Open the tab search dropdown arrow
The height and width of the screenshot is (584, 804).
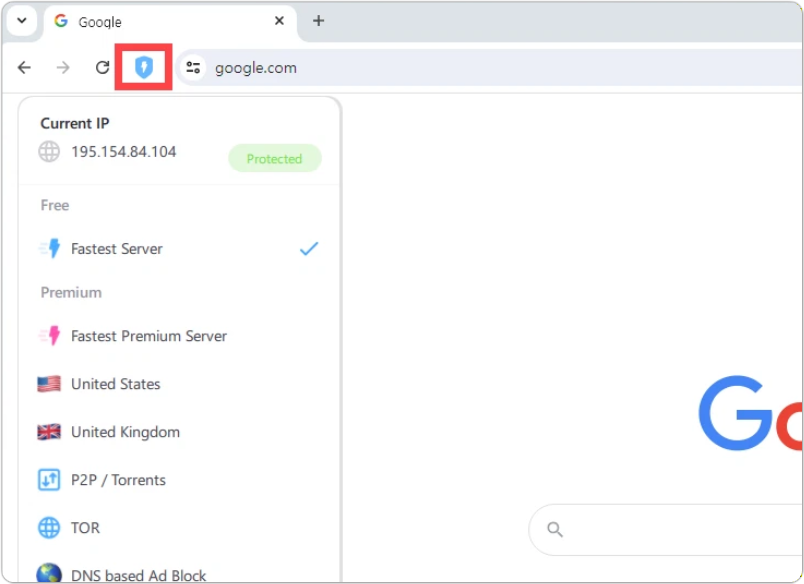(x=22, y=21)
